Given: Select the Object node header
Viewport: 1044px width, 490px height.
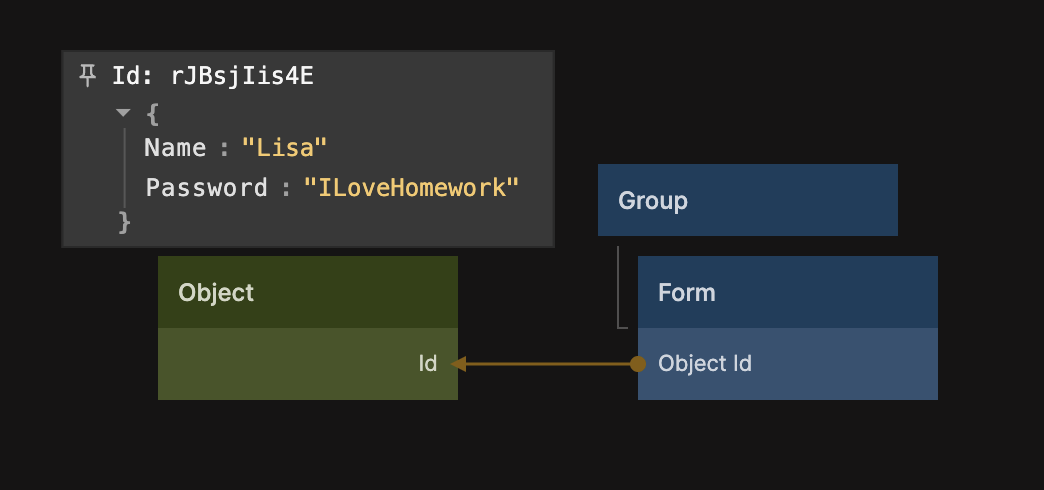Looking at the screenshot, I should pyautogui.click(x=307, y=292).
